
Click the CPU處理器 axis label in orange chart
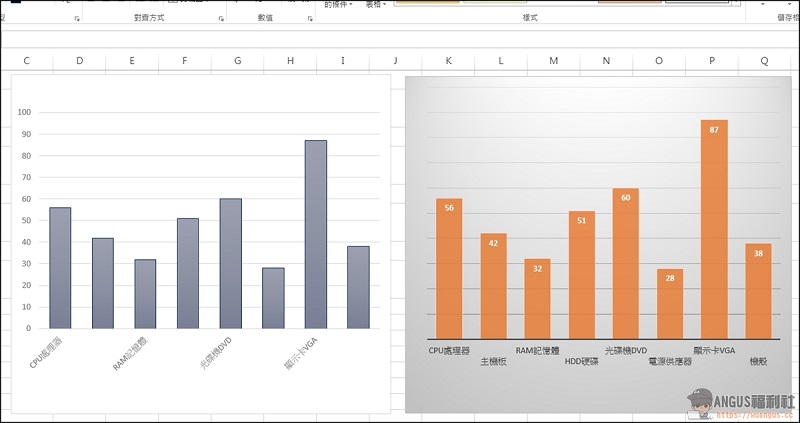tap(449, 351)
